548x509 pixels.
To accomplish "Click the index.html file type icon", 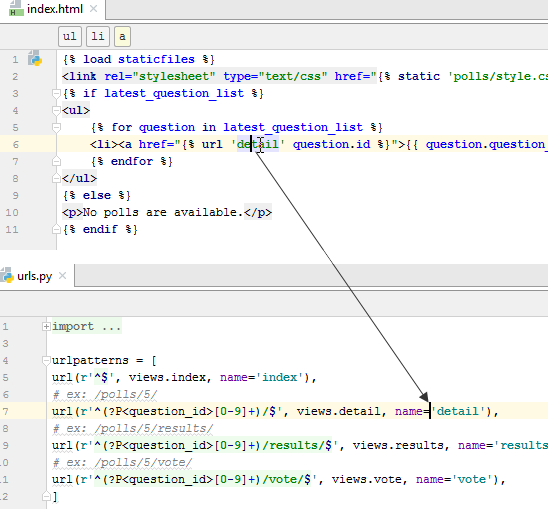I will (17, 8).
